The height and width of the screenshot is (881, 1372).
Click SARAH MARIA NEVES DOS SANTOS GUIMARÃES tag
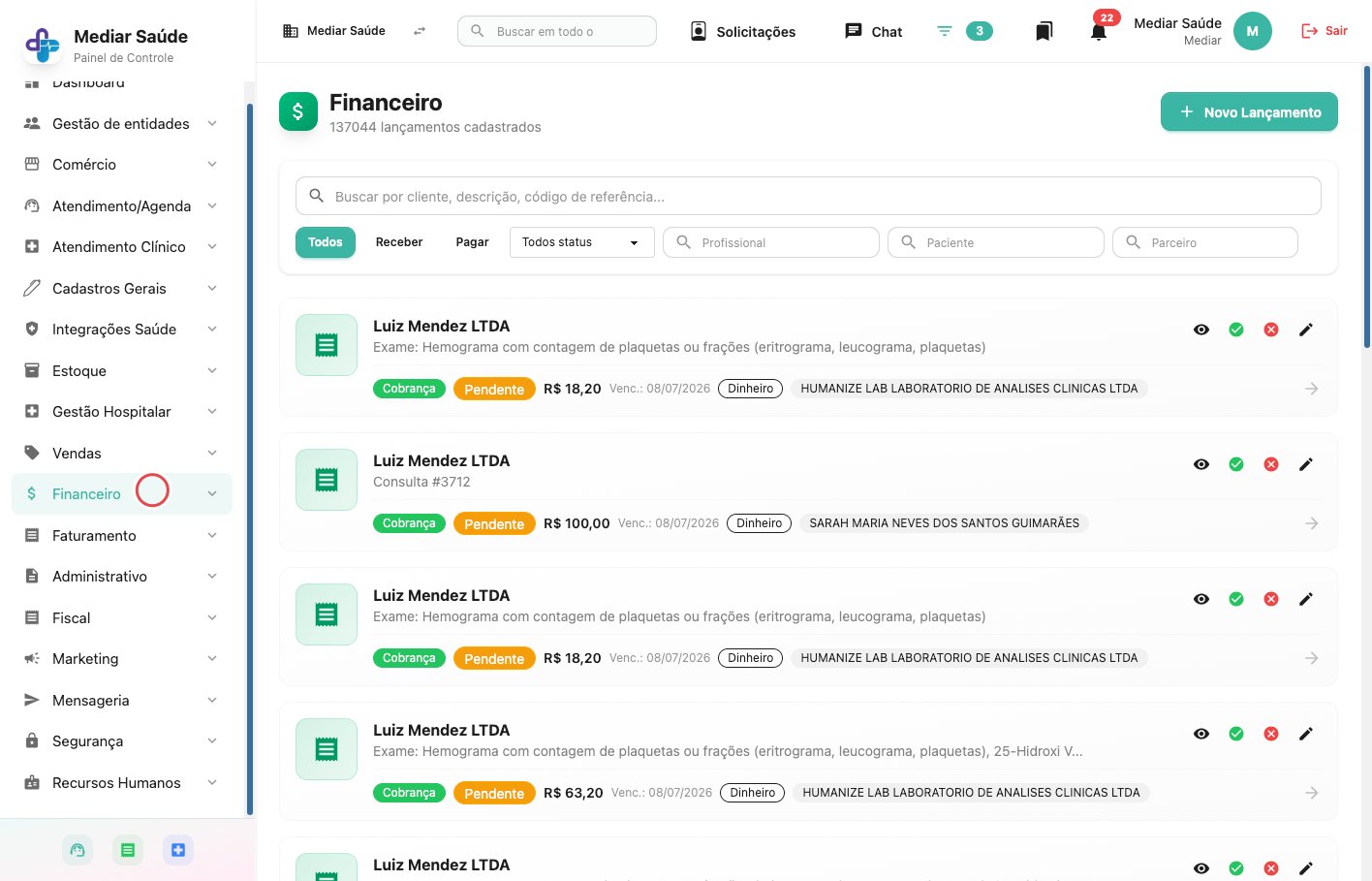945,523
